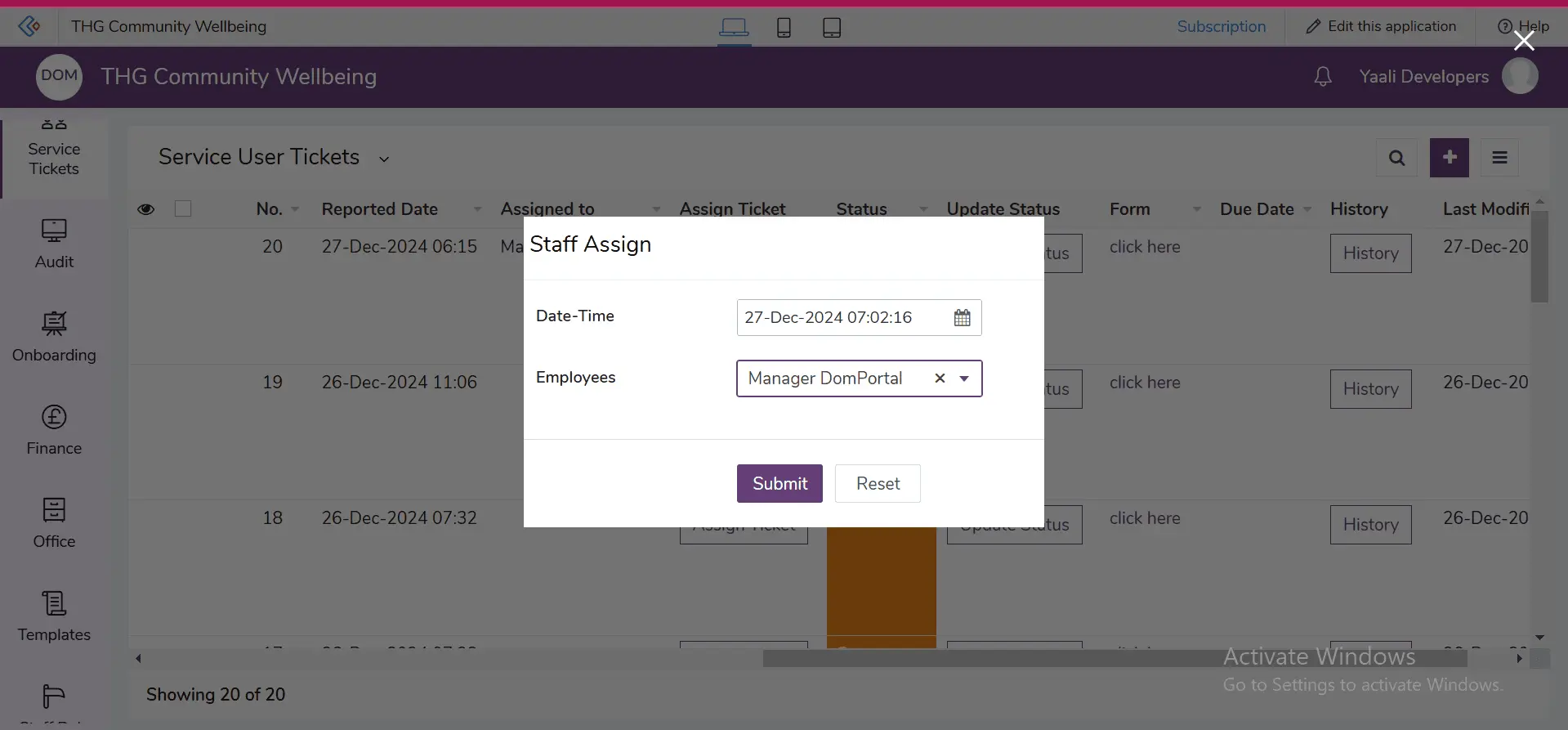Screen dimensions: 1568x730
Task: Open the date-time calendar picker
Action: tap(963, 317)
